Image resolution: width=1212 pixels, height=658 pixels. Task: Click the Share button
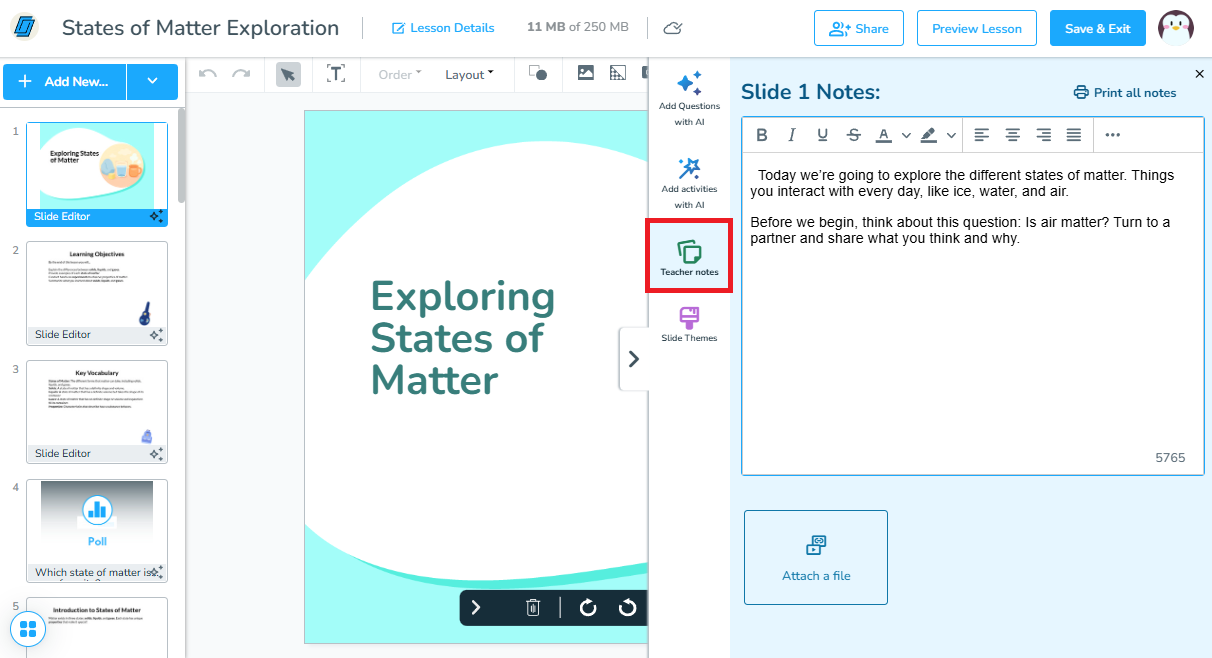(x=859, y=28)
